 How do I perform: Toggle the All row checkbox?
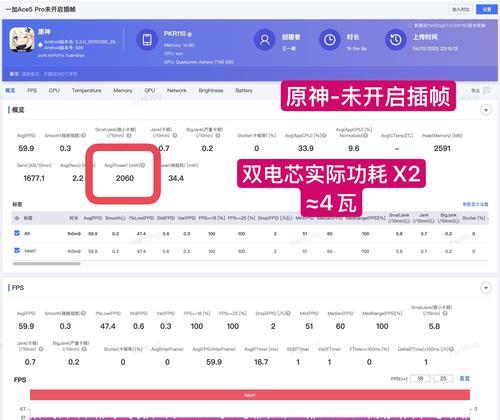17,233
